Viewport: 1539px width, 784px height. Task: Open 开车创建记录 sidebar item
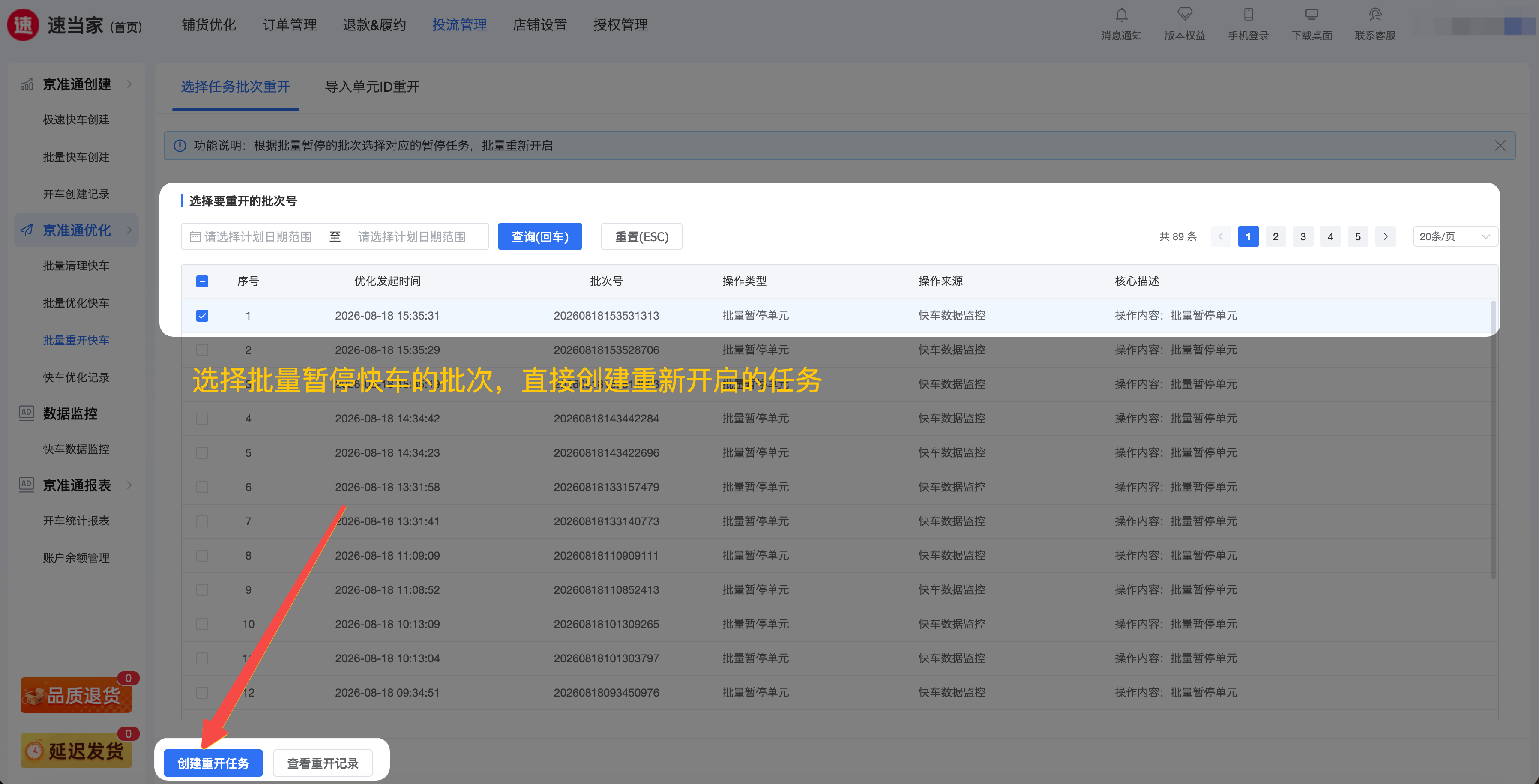76,194
